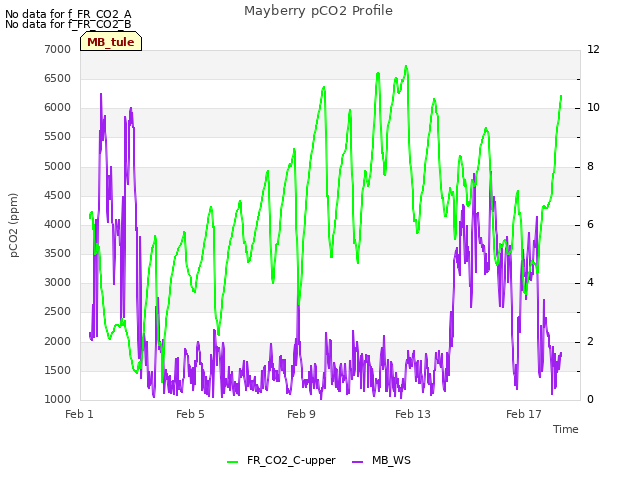
Task: Click the Mayberry pCO2 Profile title
Action: pyautogui.click(x=318, y=11)
